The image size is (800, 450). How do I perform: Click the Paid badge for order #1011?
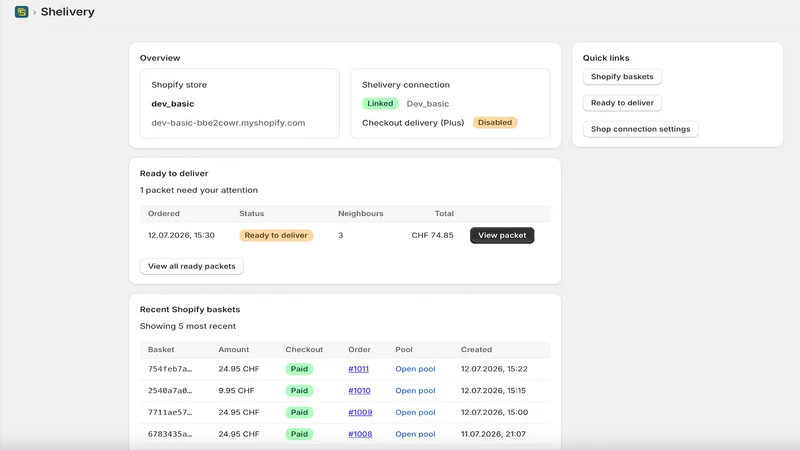pyautogui.click(x=299, y=369)
